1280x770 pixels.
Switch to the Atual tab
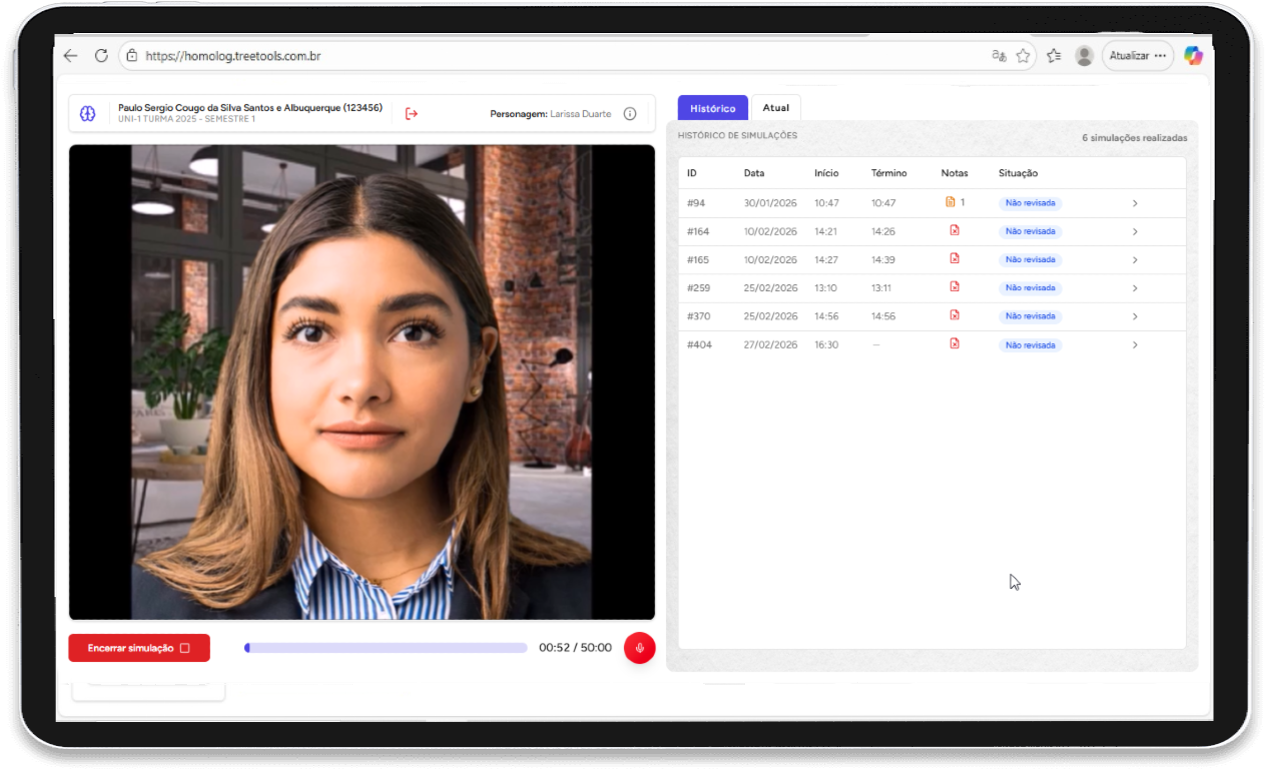click(775, 108)
